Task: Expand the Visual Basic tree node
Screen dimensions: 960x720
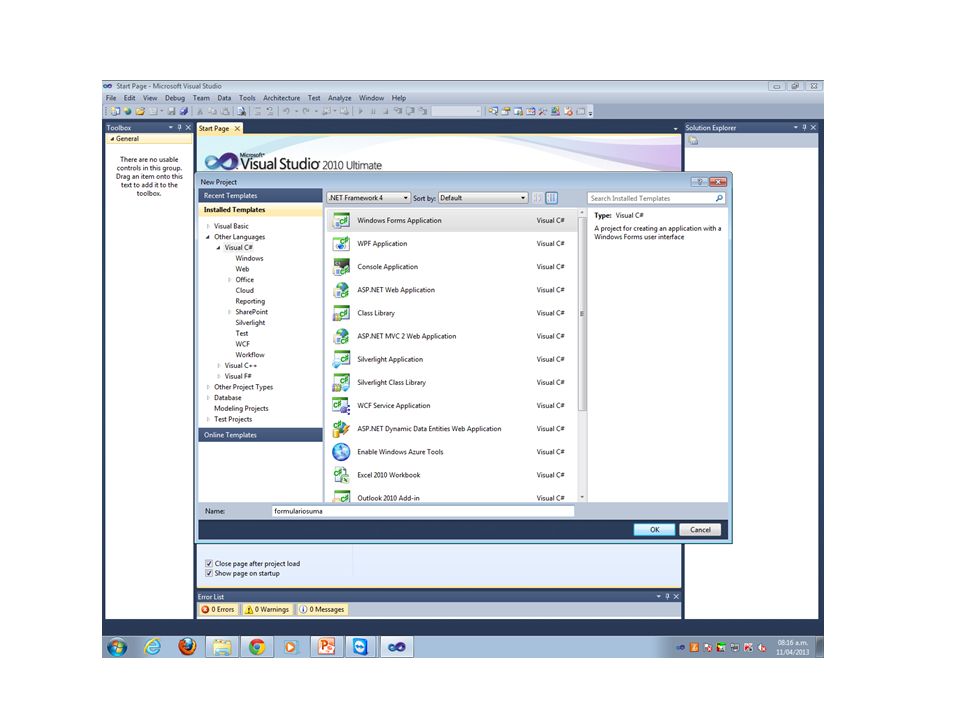Action: coord(208,226)
